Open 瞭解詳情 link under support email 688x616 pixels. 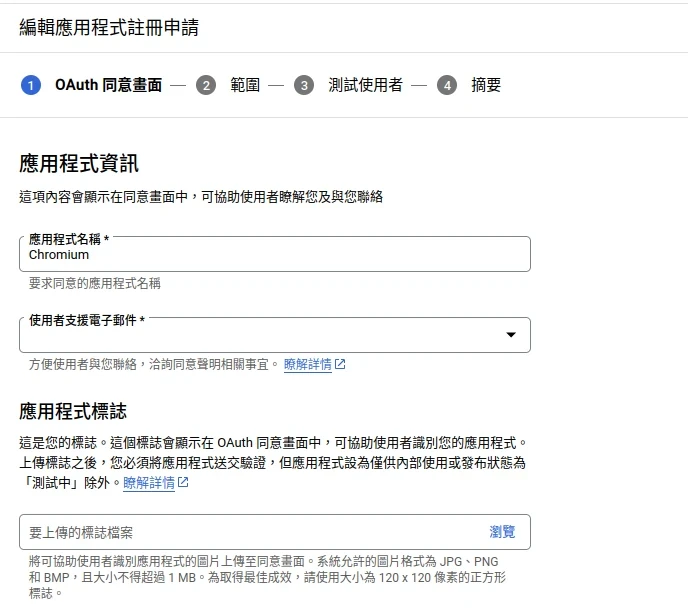(307, 365)
